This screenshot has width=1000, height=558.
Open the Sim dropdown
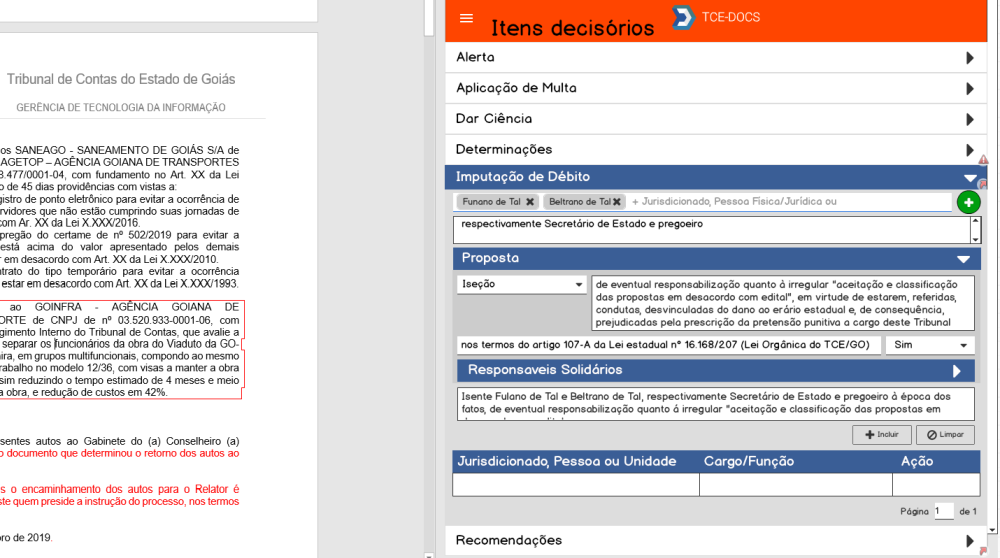930,345
